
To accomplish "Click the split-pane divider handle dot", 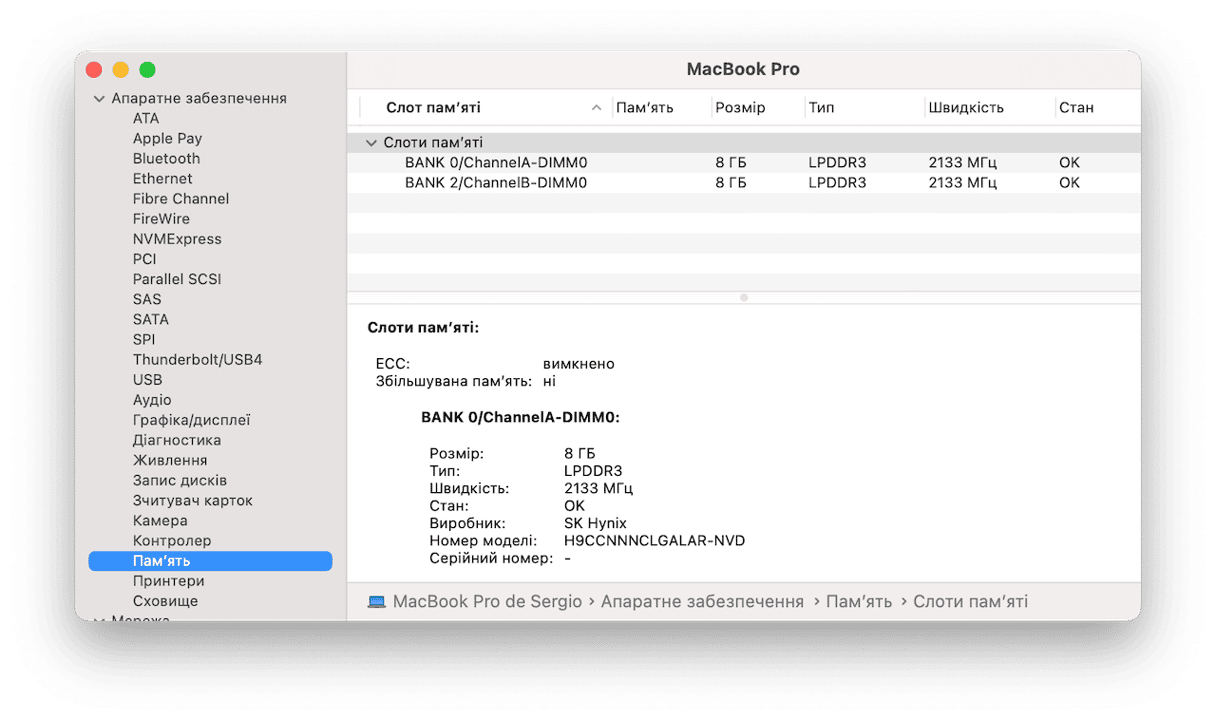I will click(x=744, y=298).
